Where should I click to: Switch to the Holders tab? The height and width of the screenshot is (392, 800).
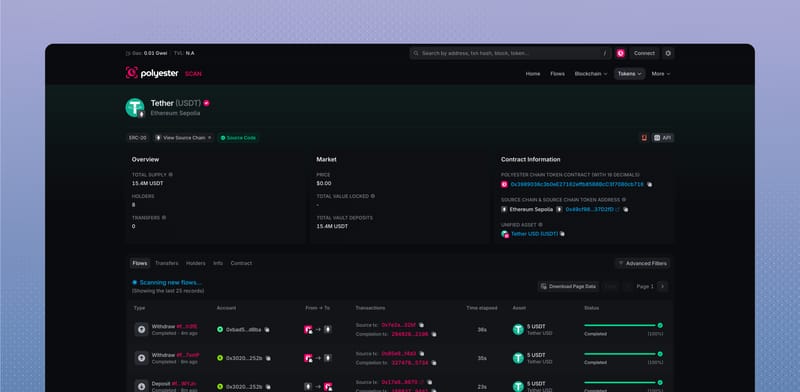pos(195,263)
